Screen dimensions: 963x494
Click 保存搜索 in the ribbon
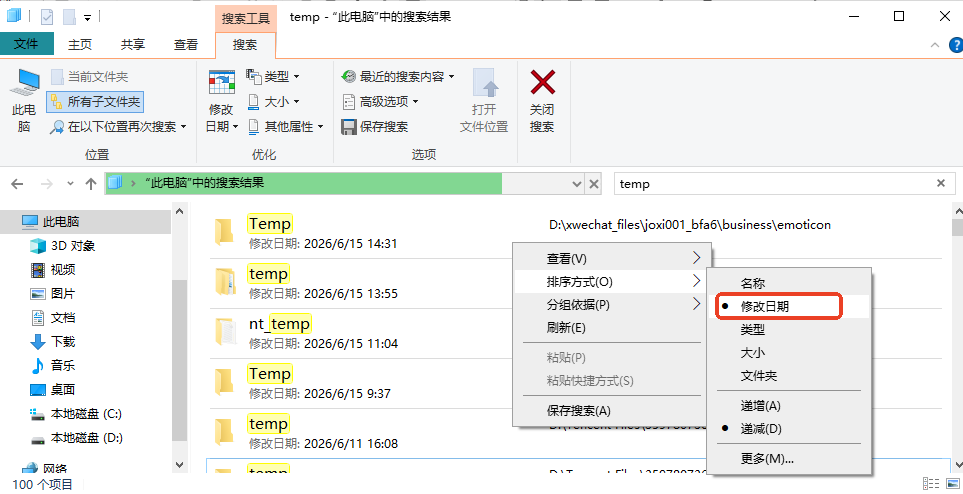click(375, 127)
